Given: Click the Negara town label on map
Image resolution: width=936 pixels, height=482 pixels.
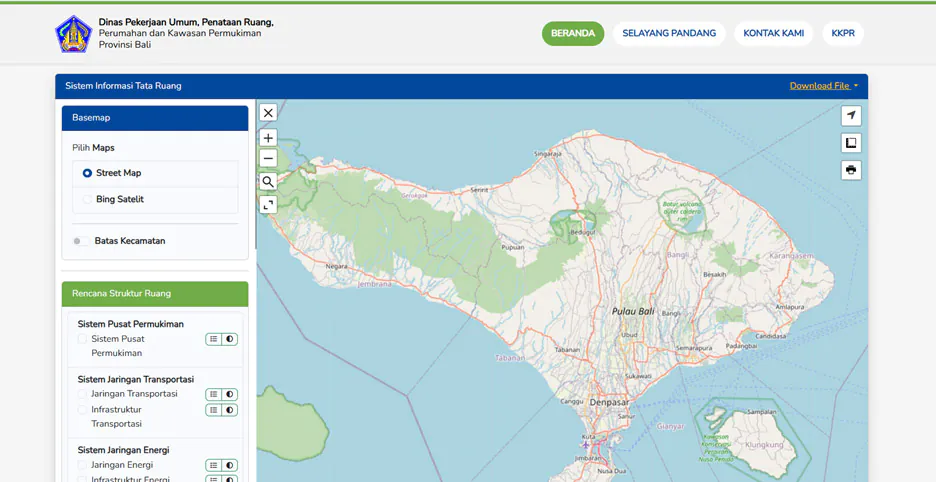Looking at the screenshot, I should 336,266.
